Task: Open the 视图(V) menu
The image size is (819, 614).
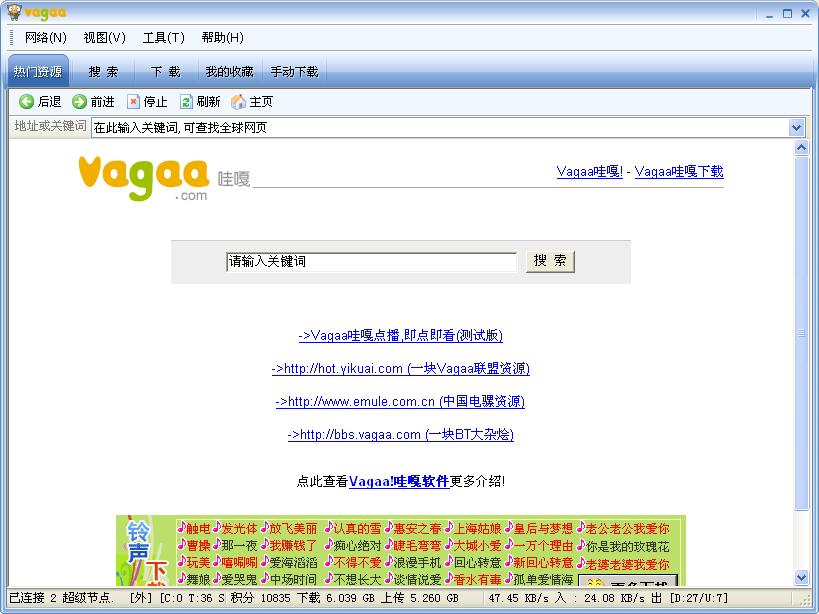Action: click(104, 38)
